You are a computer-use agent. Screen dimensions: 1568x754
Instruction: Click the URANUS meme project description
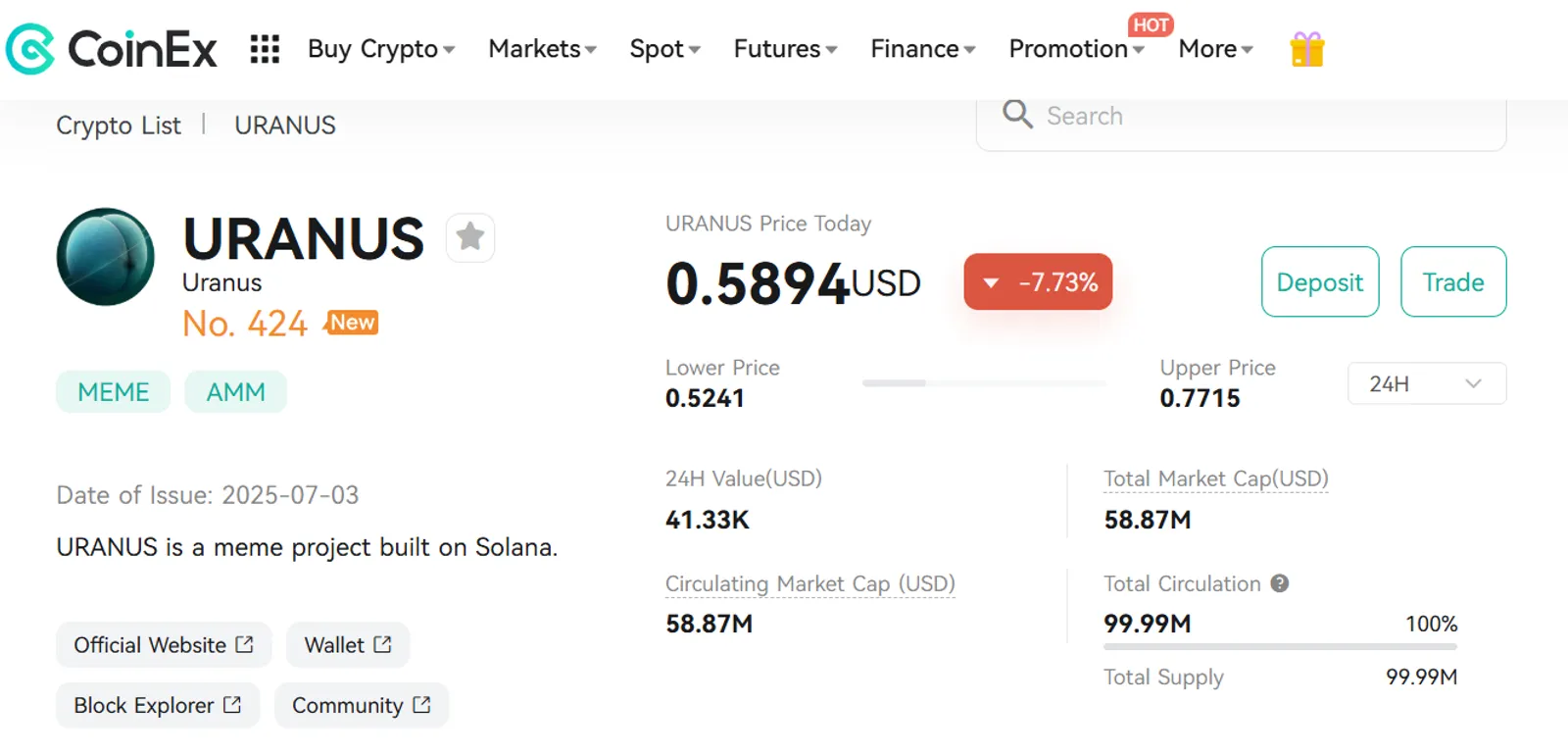point(307,547)
